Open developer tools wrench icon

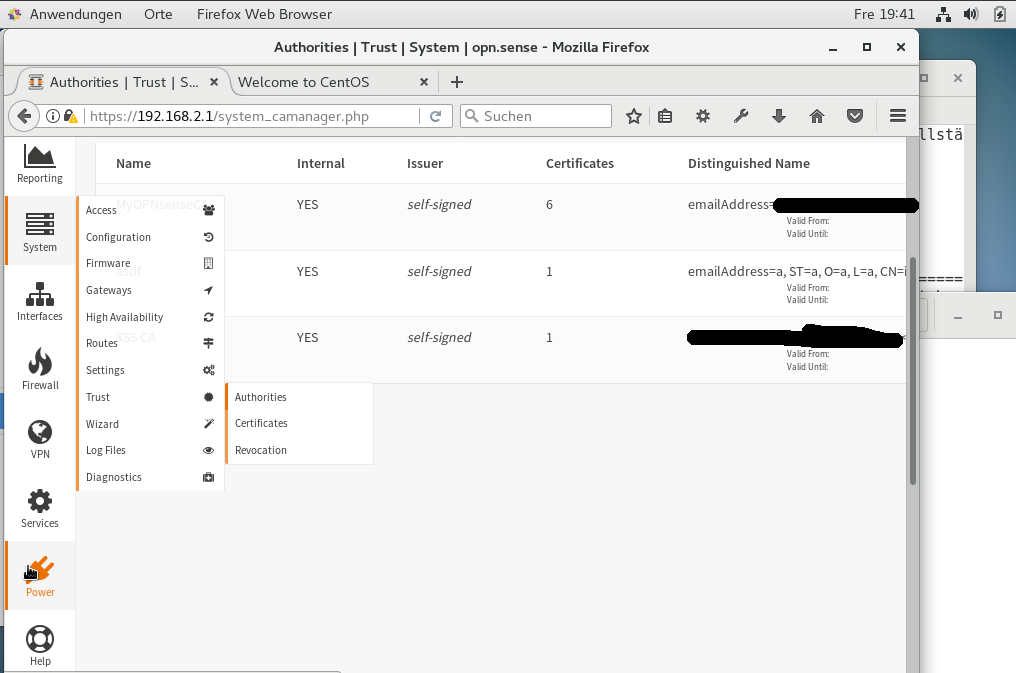coord(741,116)
